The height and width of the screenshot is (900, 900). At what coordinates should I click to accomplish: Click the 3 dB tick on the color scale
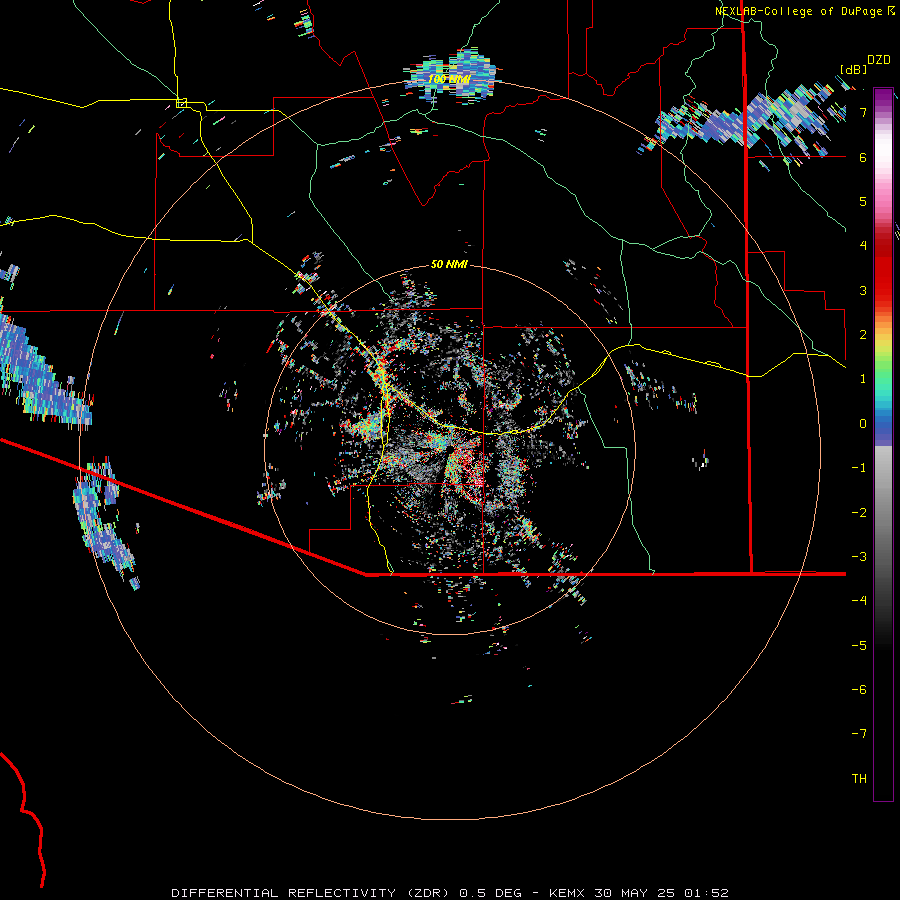863,290
